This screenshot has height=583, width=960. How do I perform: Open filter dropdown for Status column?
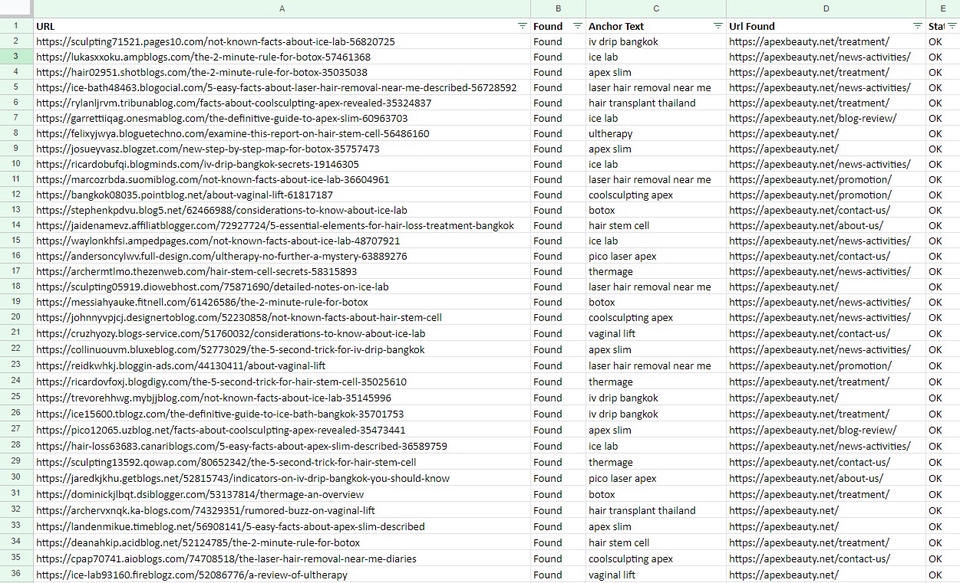(953, 26)
